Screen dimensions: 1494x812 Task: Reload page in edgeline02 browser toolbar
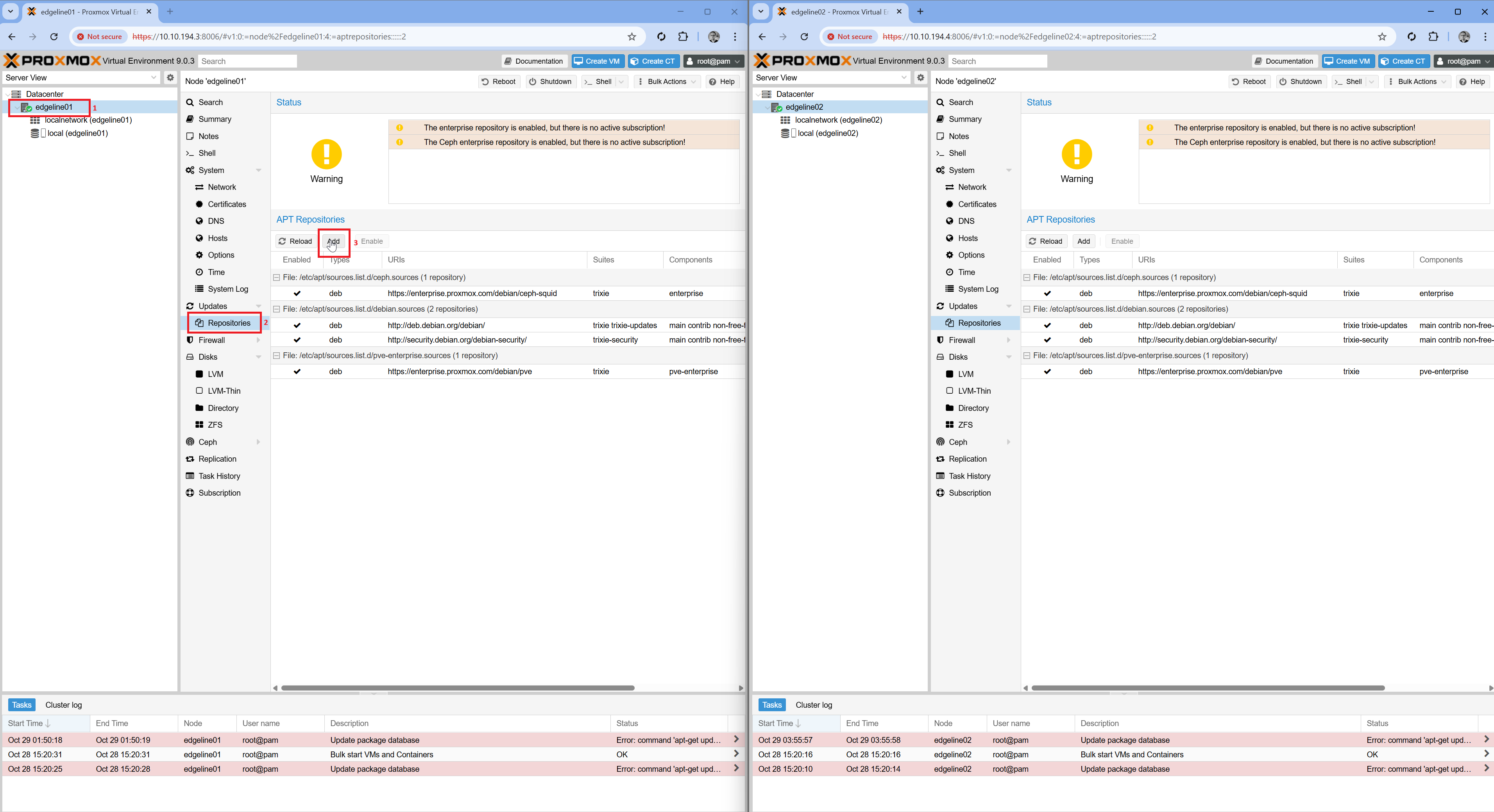coord(804,36)
